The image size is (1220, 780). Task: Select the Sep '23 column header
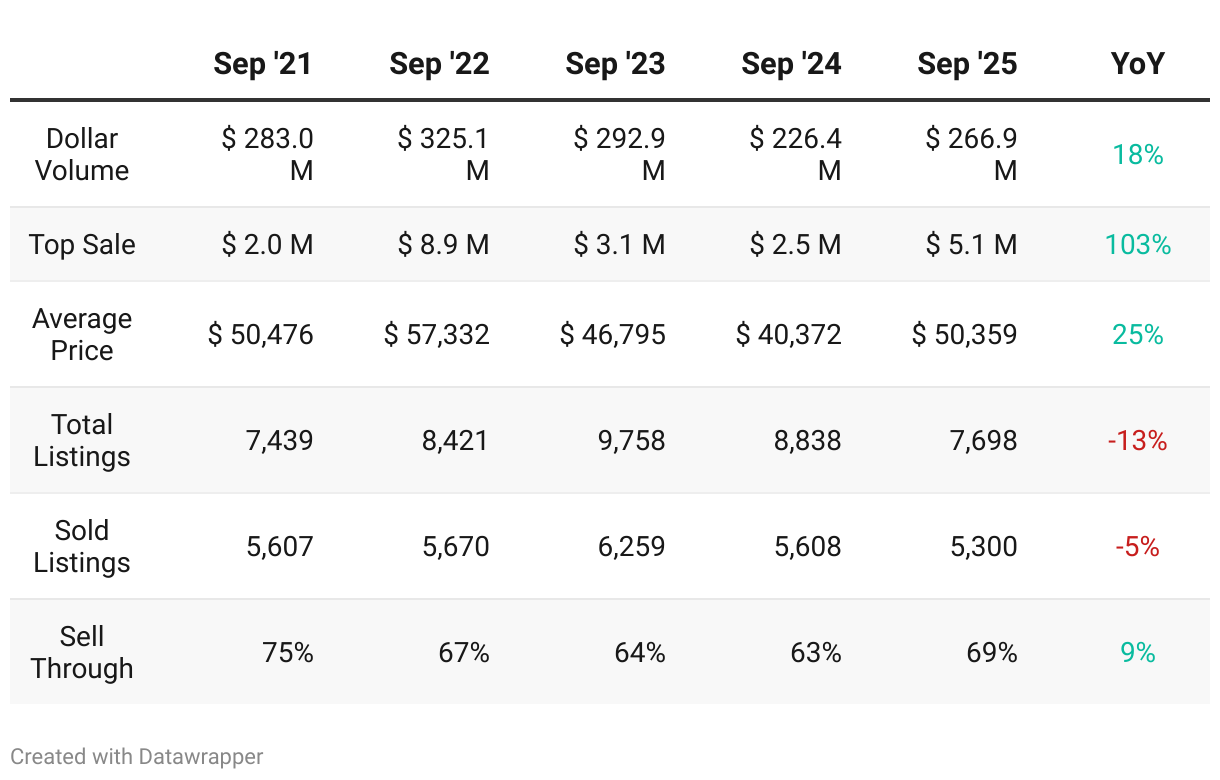point(615,64)
